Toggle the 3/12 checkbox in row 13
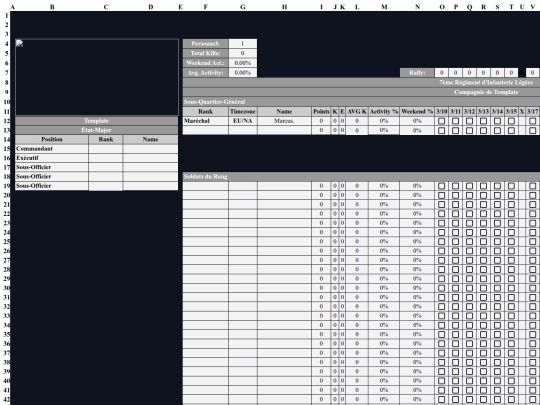Screen dimensions: 540x405 coord(469,130)
